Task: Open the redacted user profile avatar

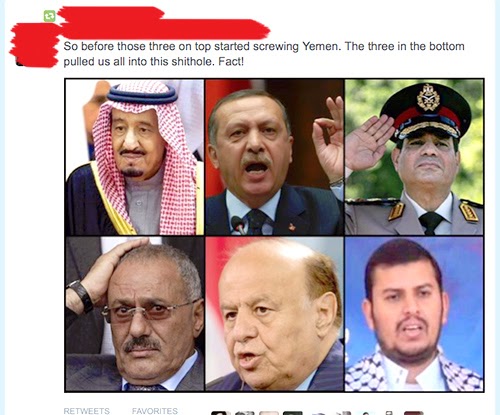Action: point(35,45)
